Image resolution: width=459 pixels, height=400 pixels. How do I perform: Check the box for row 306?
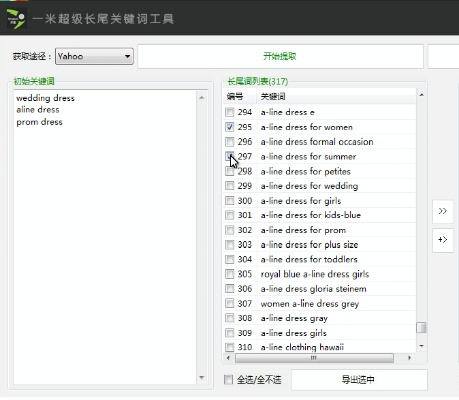point(230,289)
